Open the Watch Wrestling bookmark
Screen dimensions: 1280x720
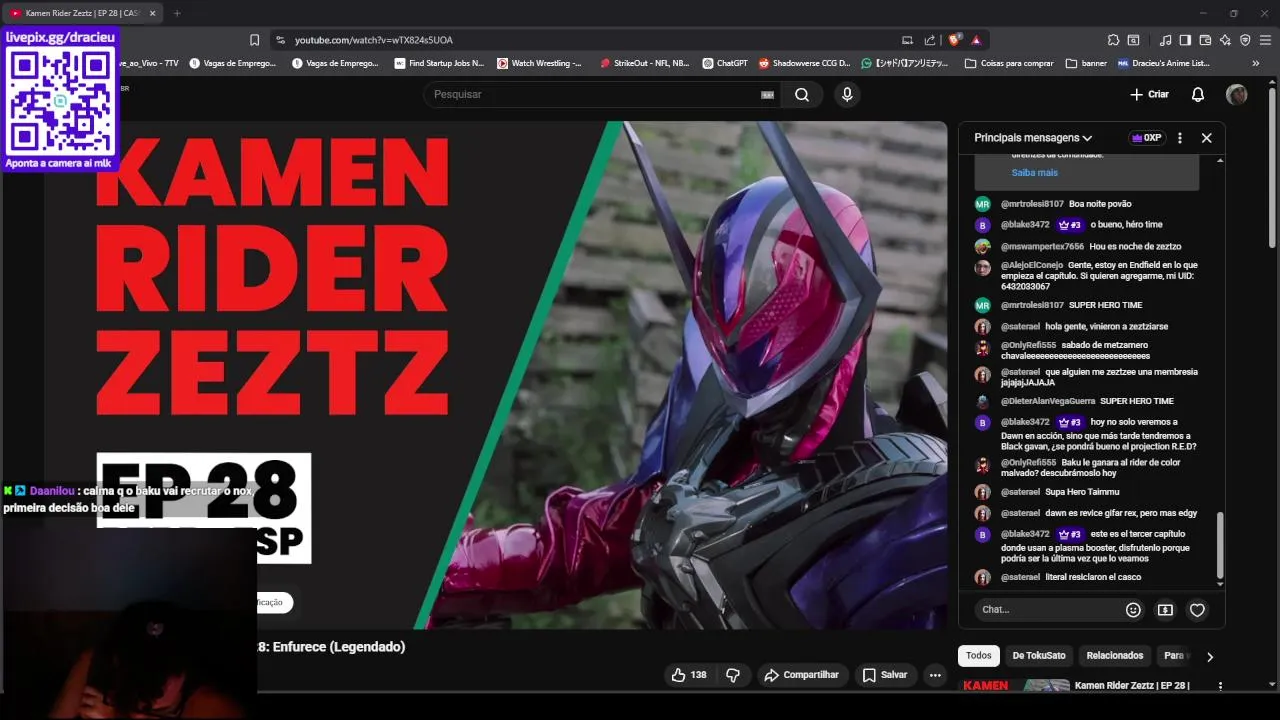pyautogui.click(x=539, y=63)
